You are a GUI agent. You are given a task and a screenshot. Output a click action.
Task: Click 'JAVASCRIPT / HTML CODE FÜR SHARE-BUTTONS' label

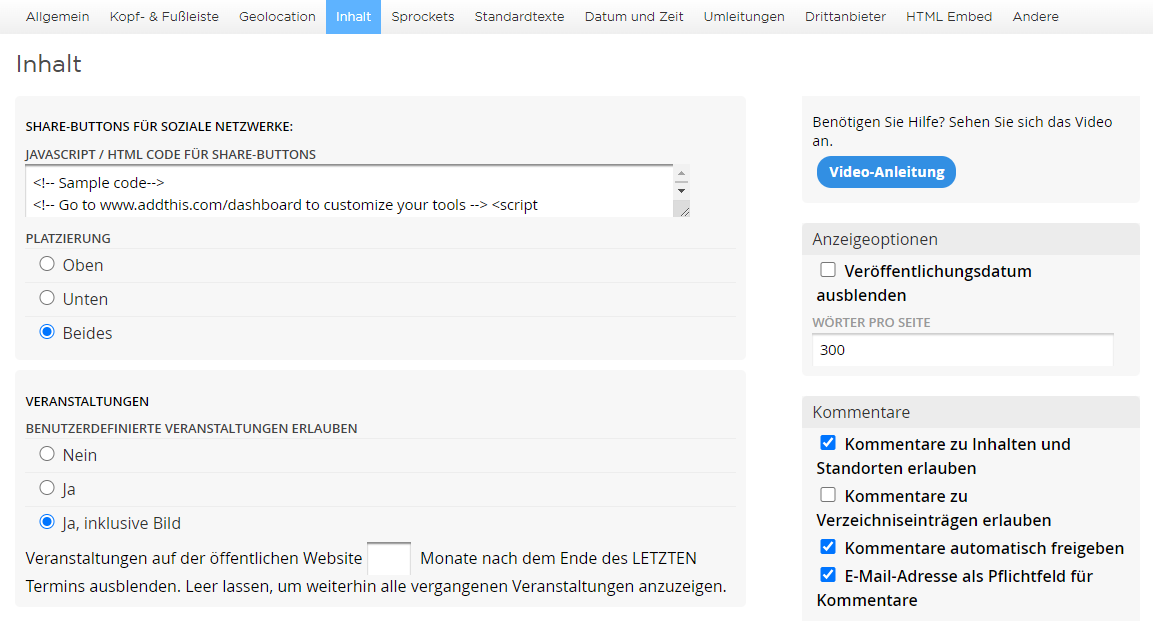click(171, 154)
